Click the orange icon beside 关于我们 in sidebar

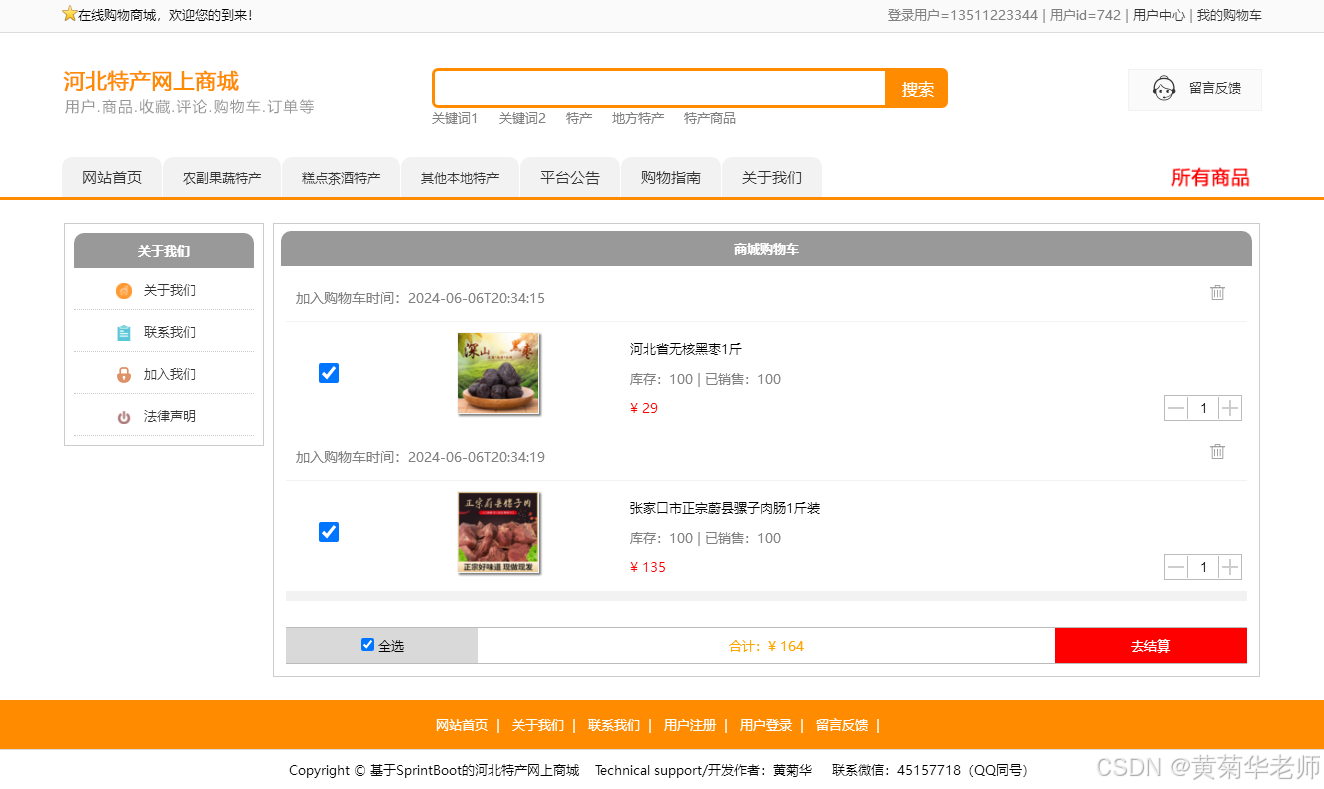coord(124,291)
